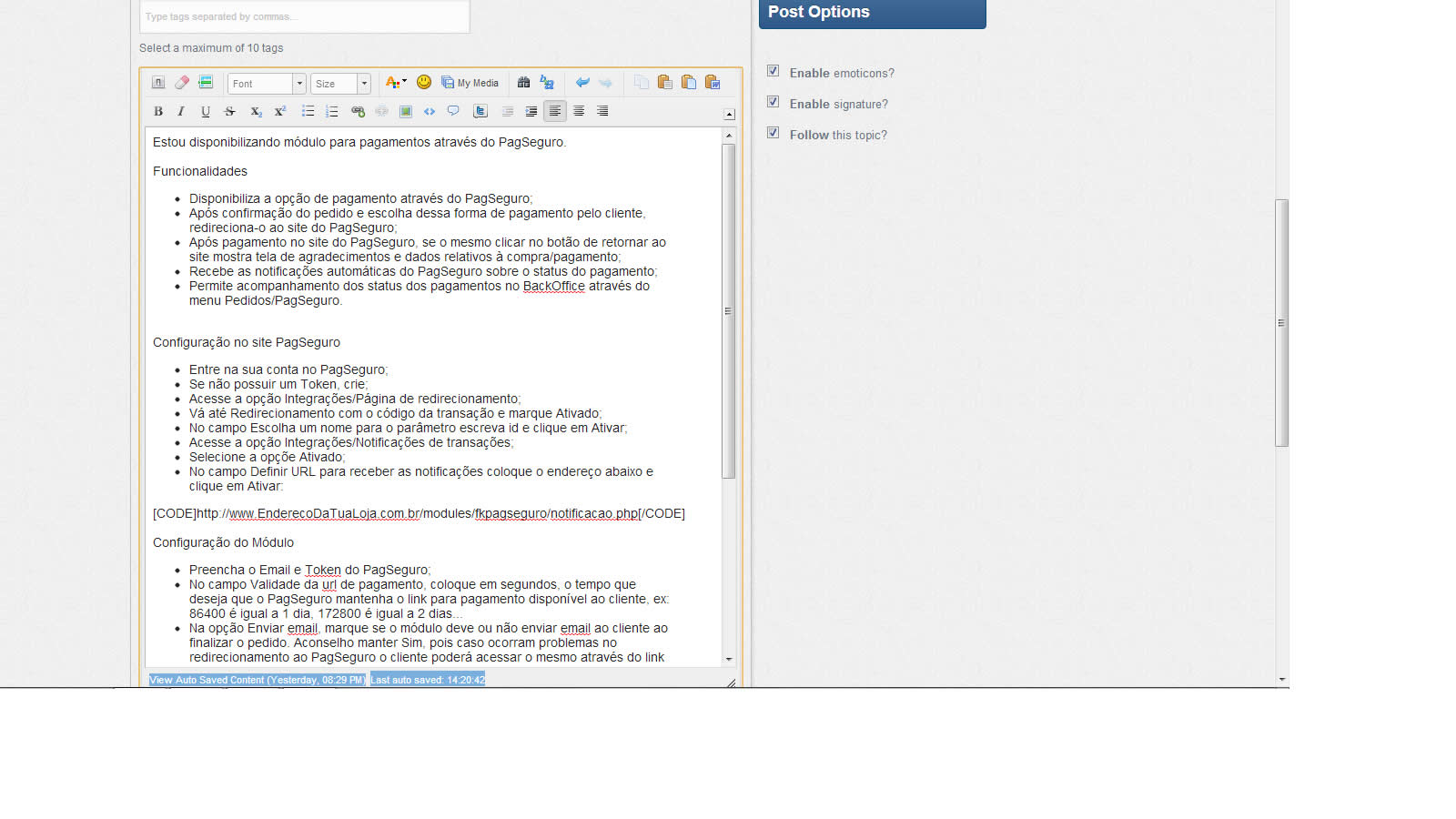Viewport: 1456px width, 819px height.
Task: Toggle Follow this topic checkbox
Action: click(773, 133)
